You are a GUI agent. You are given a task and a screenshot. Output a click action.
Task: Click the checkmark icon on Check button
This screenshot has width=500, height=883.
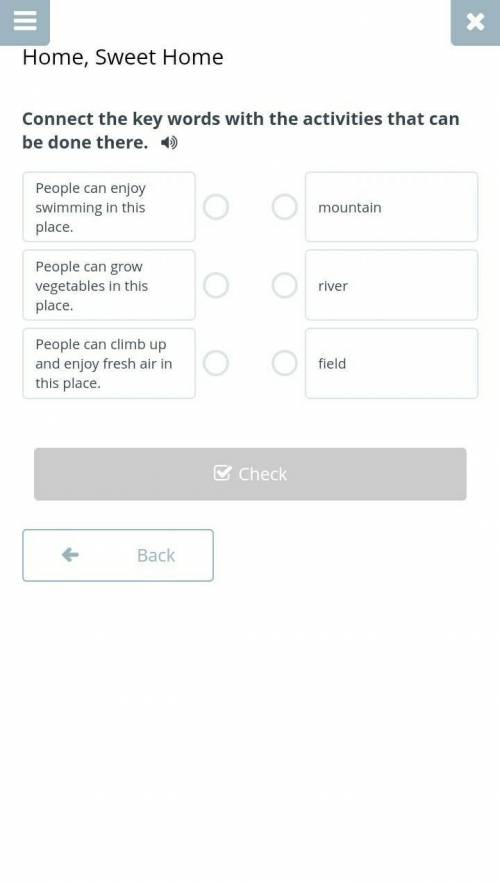(222, 473)
